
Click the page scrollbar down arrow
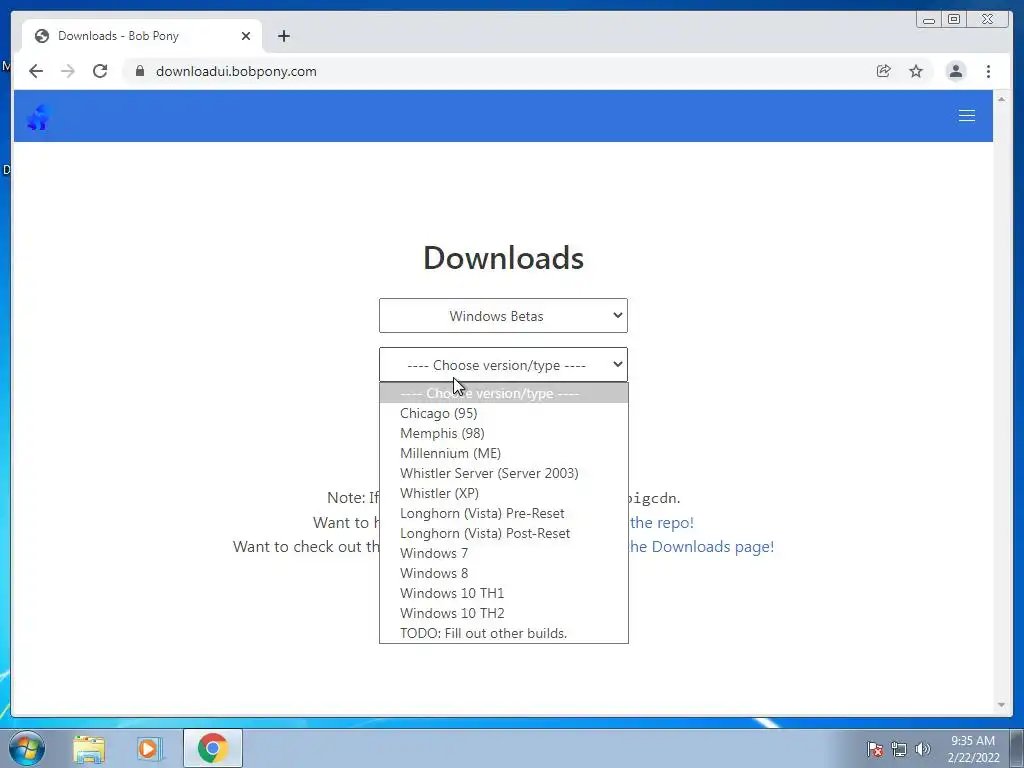[1001, 705]
